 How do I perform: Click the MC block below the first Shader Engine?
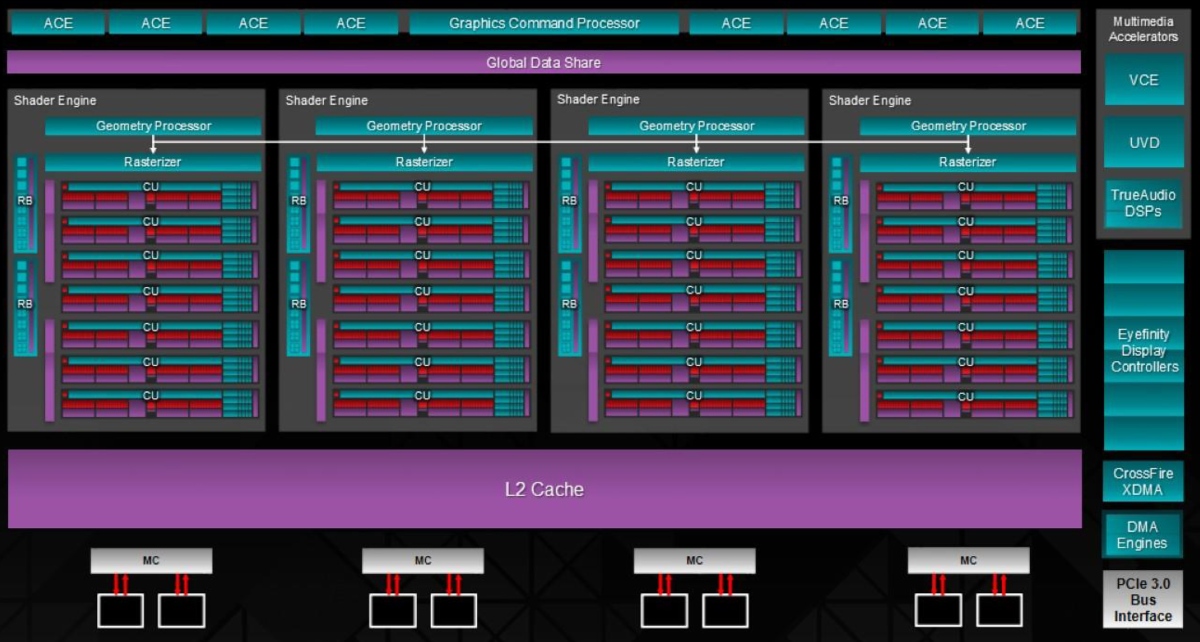coord(150,561)
